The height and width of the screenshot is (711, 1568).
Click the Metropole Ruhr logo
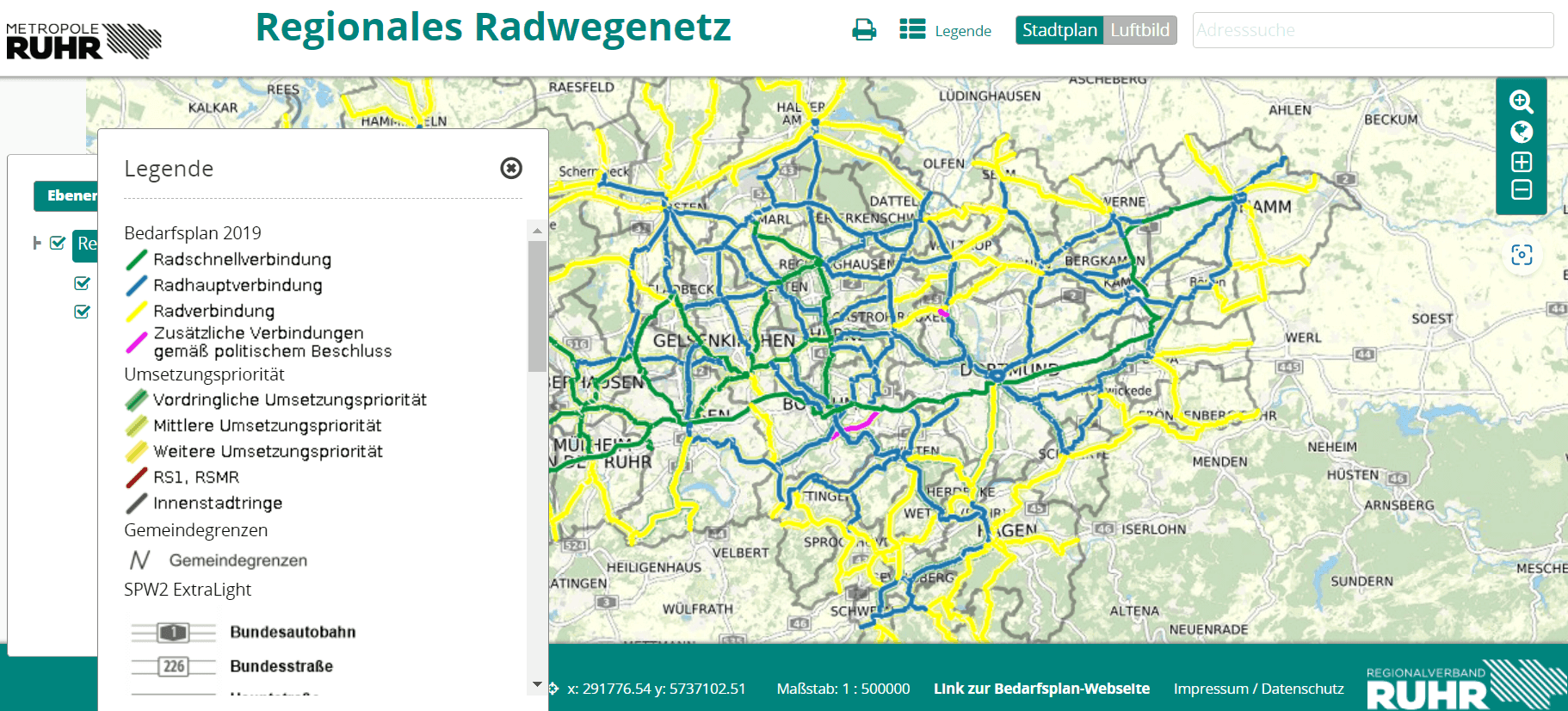83,40
